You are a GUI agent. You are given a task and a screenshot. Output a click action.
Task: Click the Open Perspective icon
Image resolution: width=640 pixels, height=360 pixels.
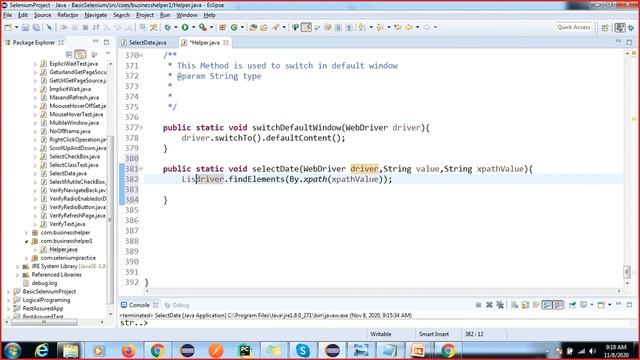(605, 27)
